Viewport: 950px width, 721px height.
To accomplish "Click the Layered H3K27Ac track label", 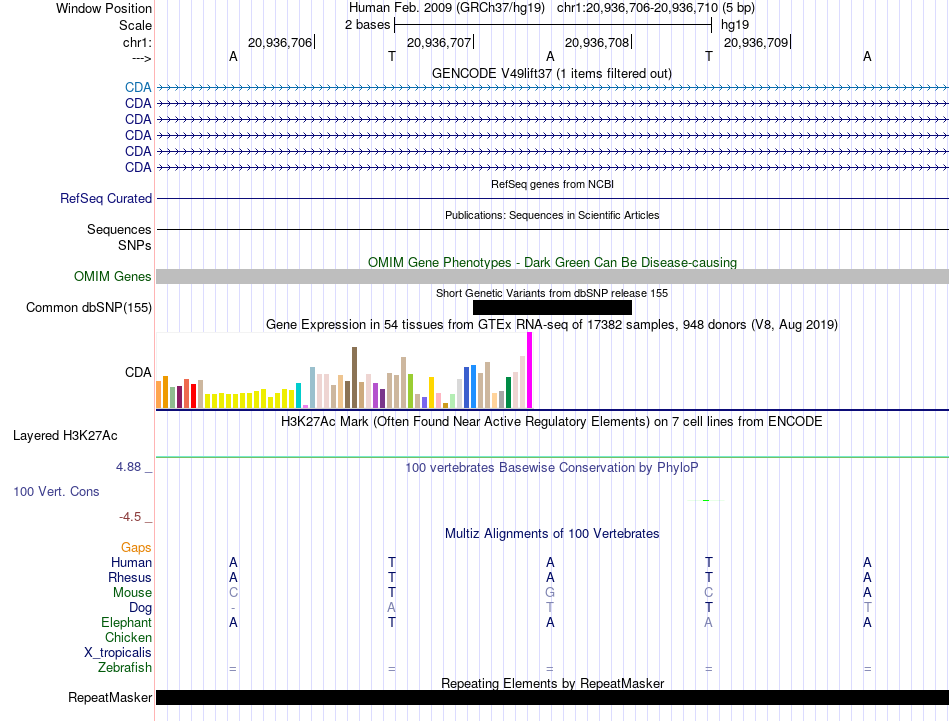I will coord(65,435).
